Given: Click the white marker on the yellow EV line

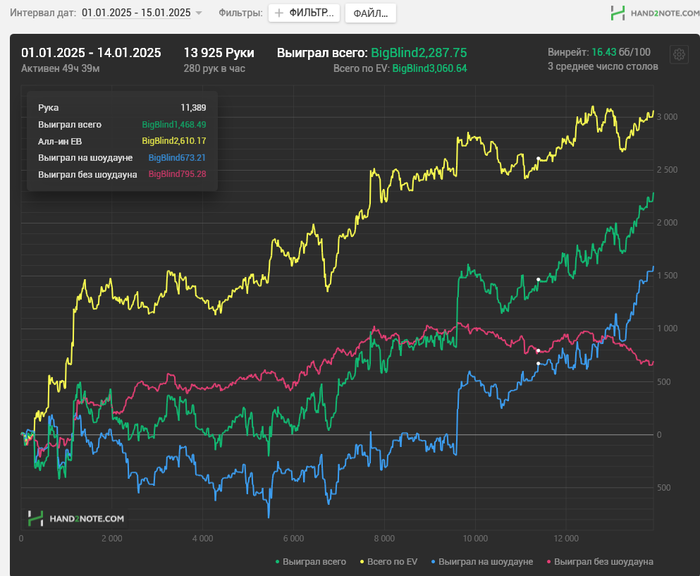Looking at the screenshot, I should tap(538, 159).
